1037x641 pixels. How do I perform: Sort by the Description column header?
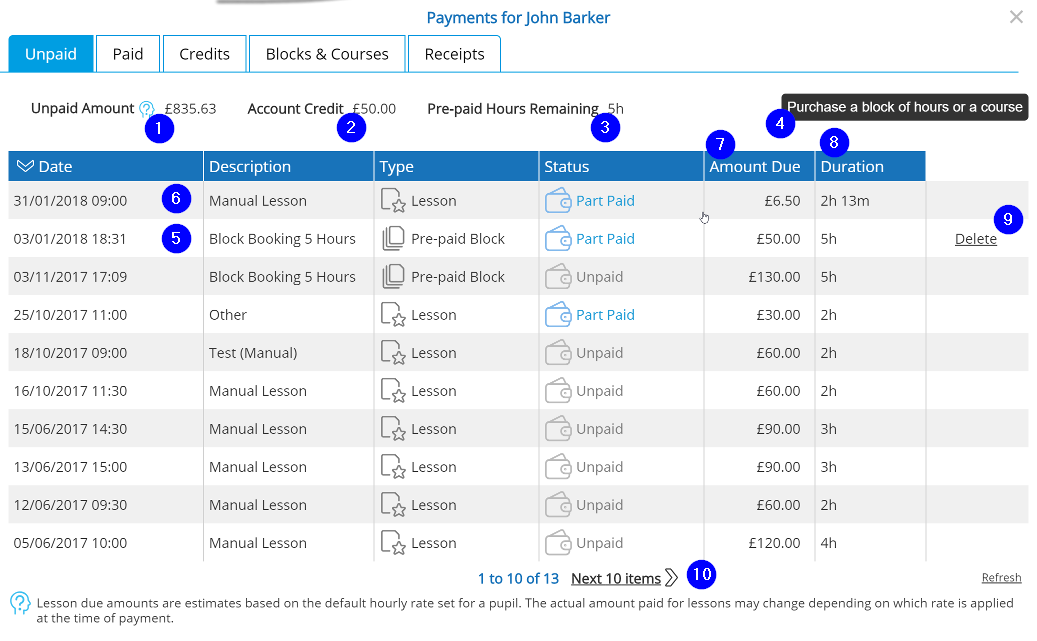[x=288, y=166]
